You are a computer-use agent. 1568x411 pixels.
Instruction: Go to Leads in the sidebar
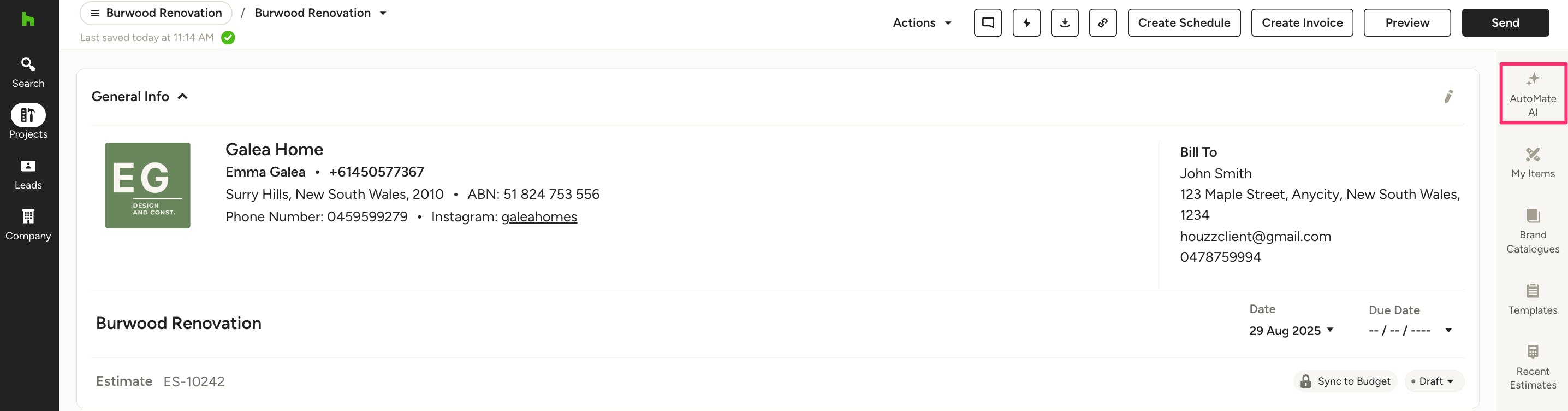pos(28,174)
